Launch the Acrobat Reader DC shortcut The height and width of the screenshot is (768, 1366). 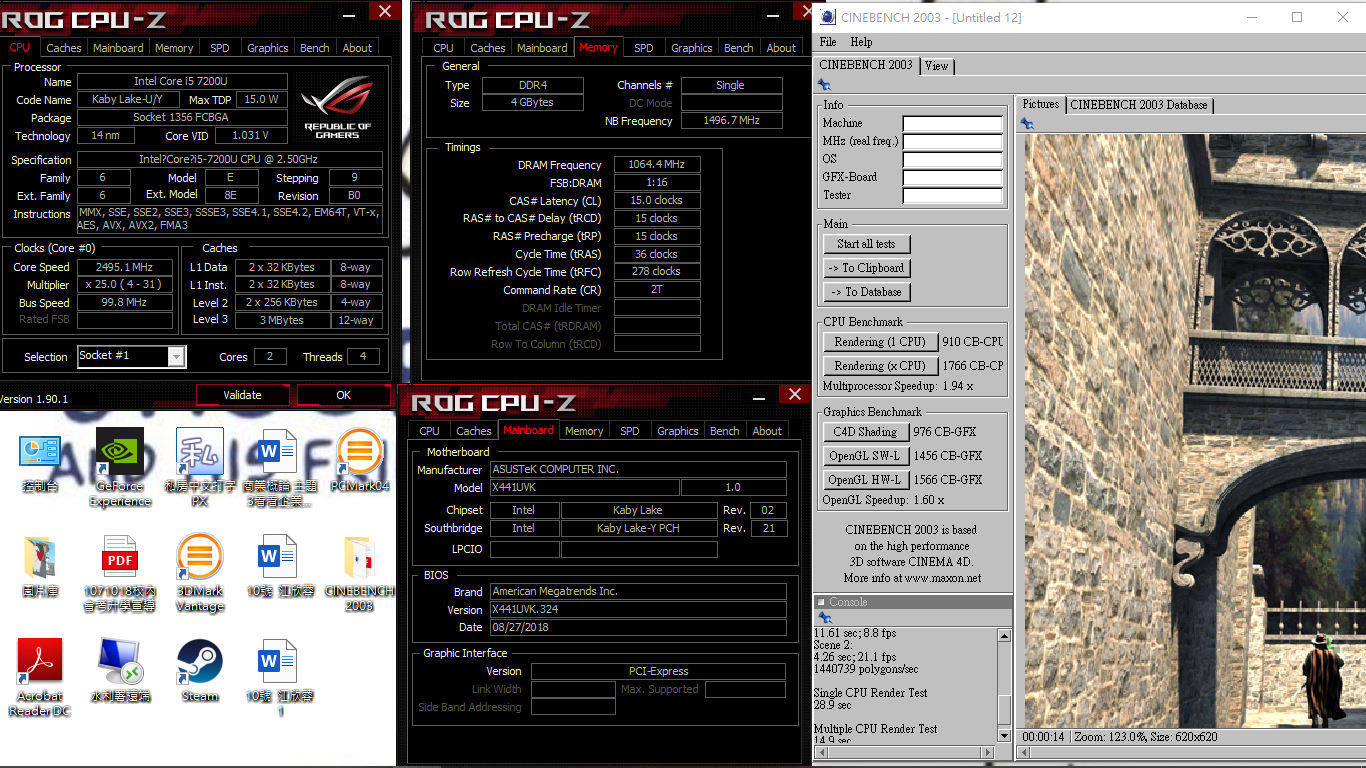point(40,678)
